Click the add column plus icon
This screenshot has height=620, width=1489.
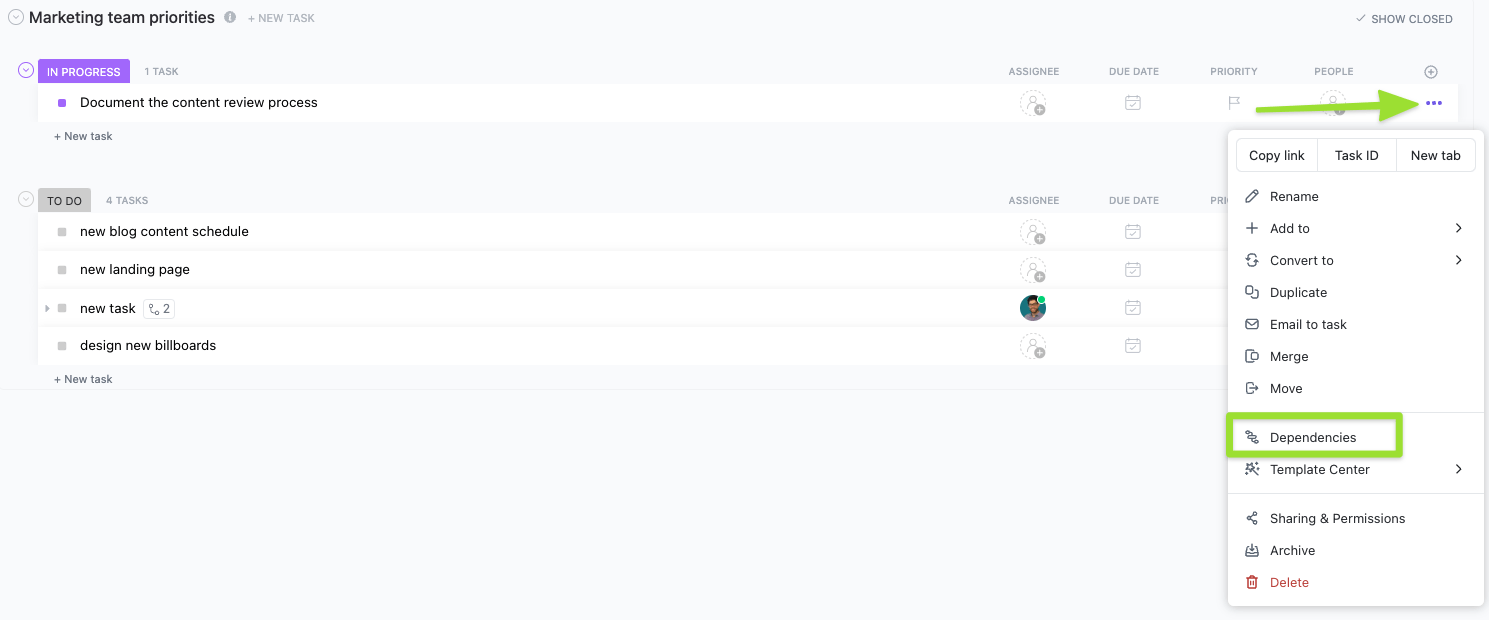[x=1431, y=72]
